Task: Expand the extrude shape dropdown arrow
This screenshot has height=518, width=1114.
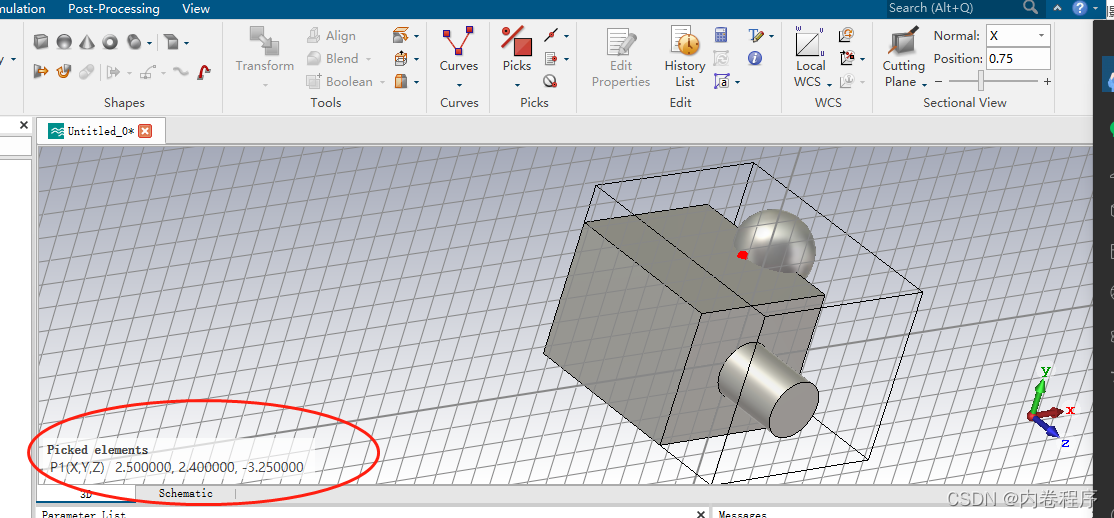Action: 186,43
